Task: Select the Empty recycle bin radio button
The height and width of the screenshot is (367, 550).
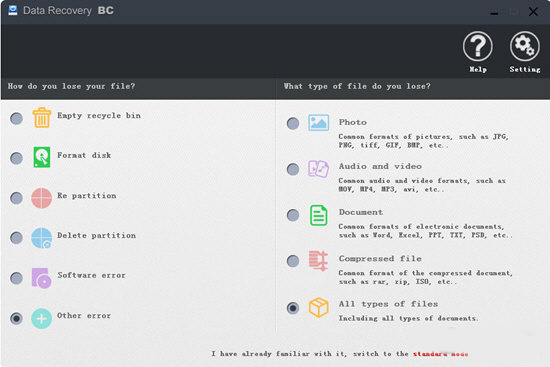Action: point(16,119)
